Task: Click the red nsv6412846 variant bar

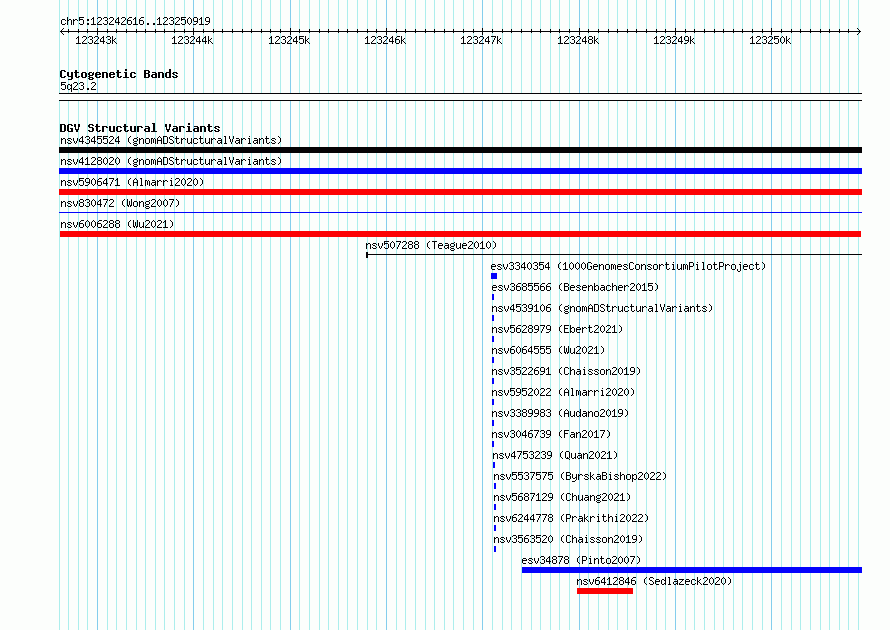Action: click(x=605, y=591)
